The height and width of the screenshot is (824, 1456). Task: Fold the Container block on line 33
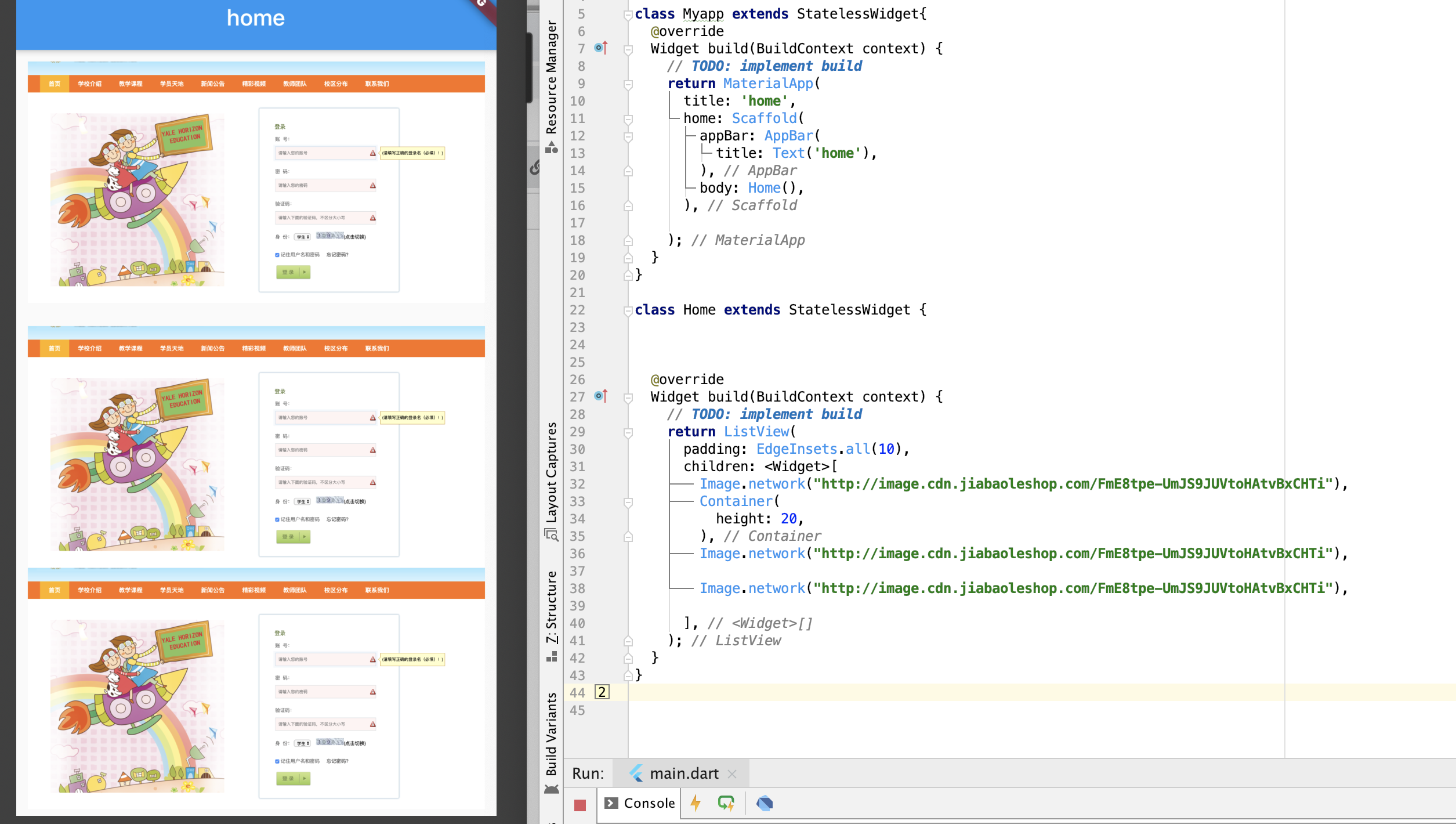(x=628, y=502)
